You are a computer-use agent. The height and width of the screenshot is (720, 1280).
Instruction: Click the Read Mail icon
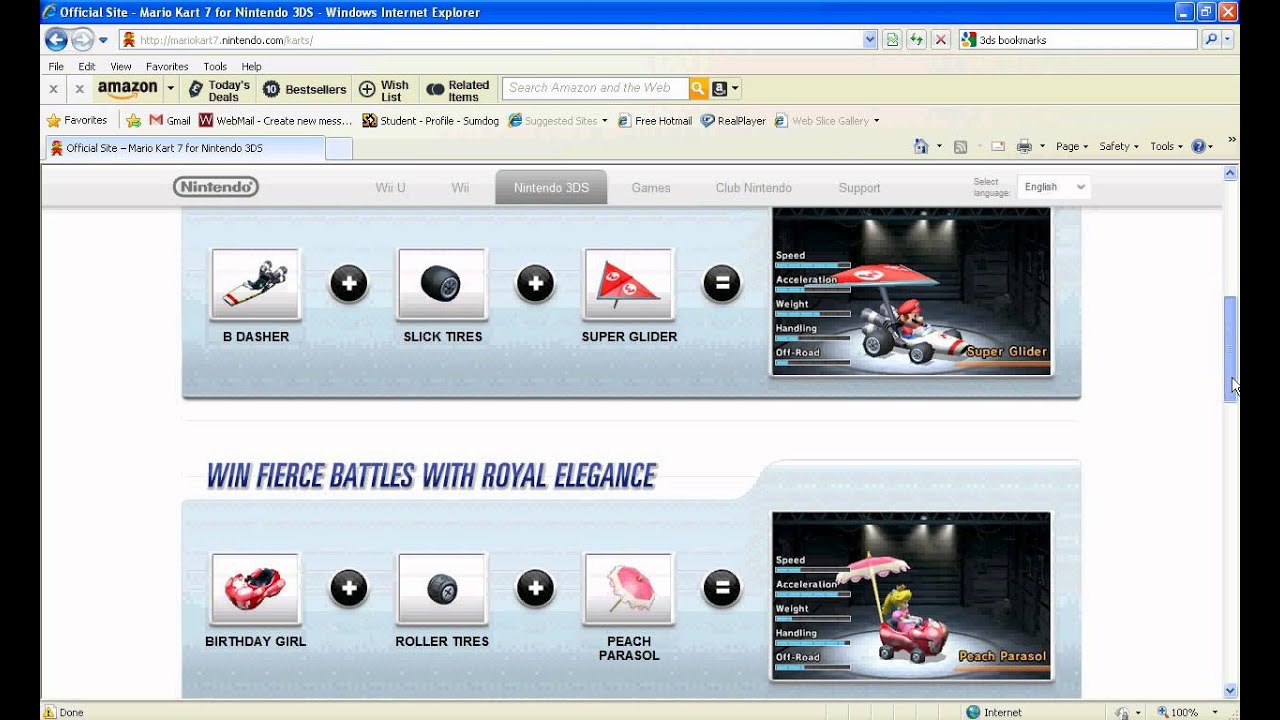pos(997,146)
